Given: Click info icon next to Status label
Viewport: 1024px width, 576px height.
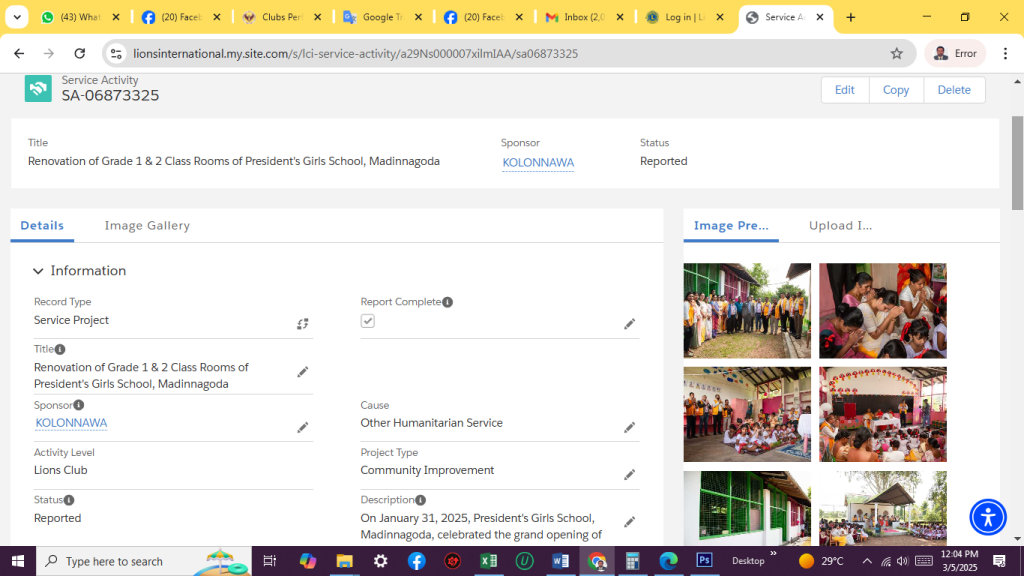Looking at the screenshot, I should click(69, 500).
